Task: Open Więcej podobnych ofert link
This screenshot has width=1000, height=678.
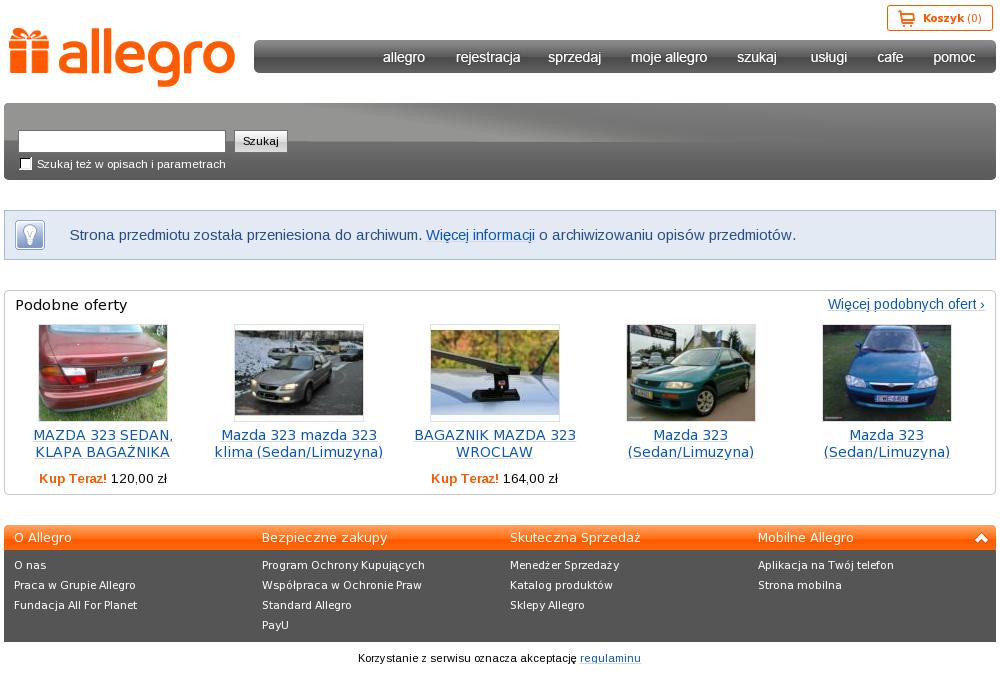Action: click(906, 304)
